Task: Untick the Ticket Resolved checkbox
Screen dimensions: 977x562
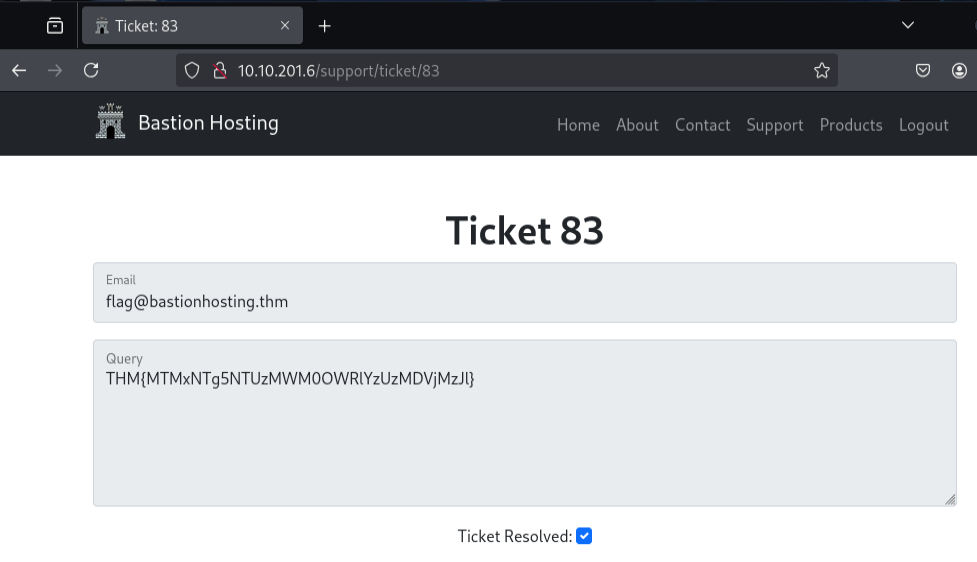Action: pos(584,536)
